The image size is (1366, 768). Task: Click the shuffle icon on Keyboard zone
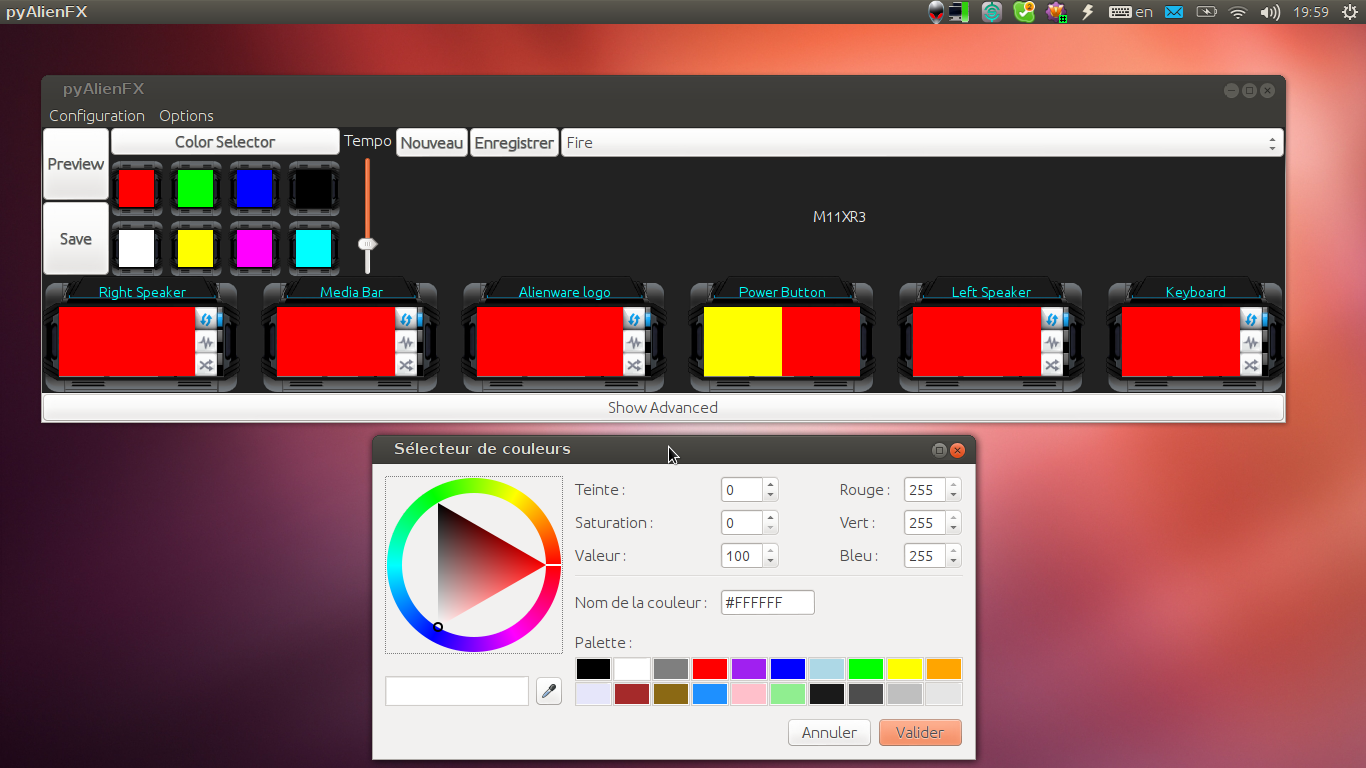click(1250, 365)
